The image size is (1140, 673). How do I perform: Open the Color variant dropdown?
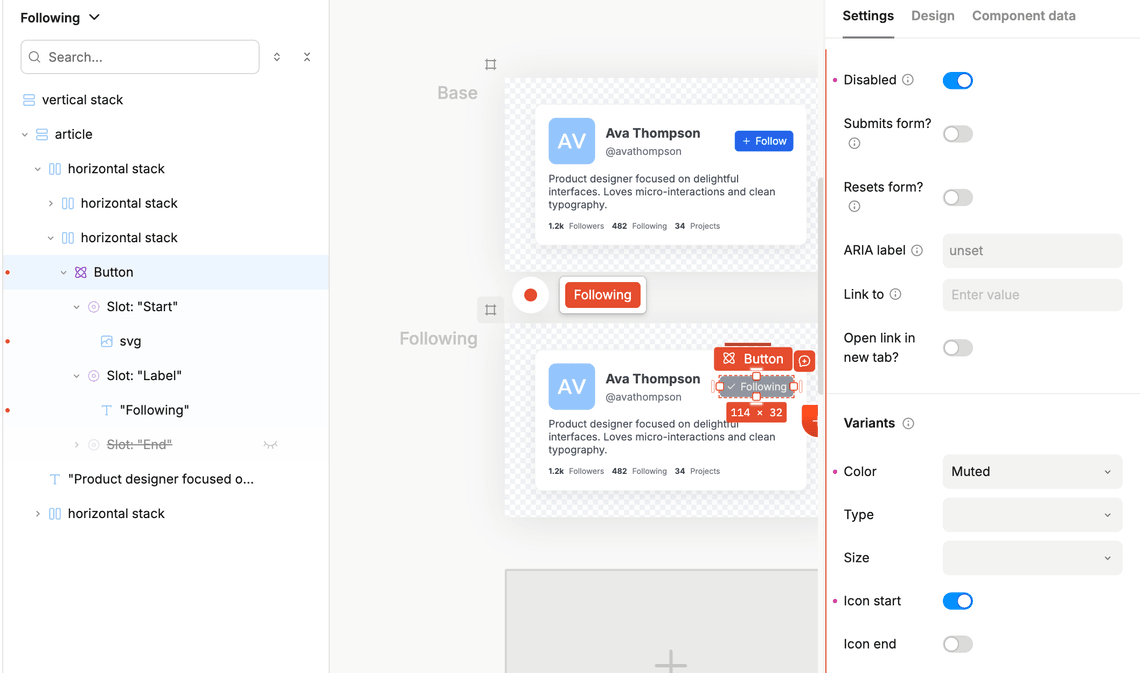point(1031,472)
